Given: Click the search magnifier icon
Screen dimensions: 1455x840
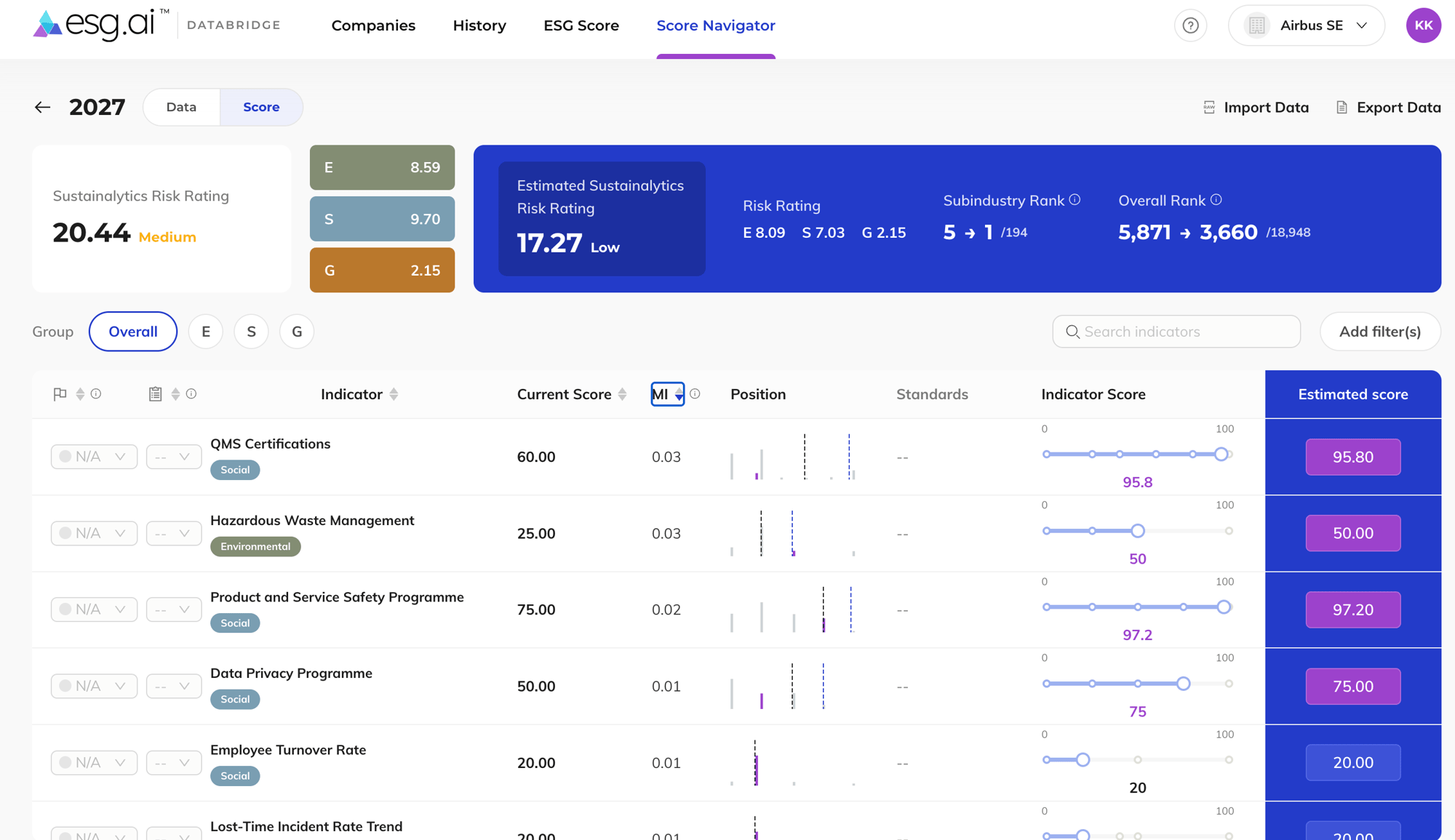Looking at the screenshot, I should 1072,332.
